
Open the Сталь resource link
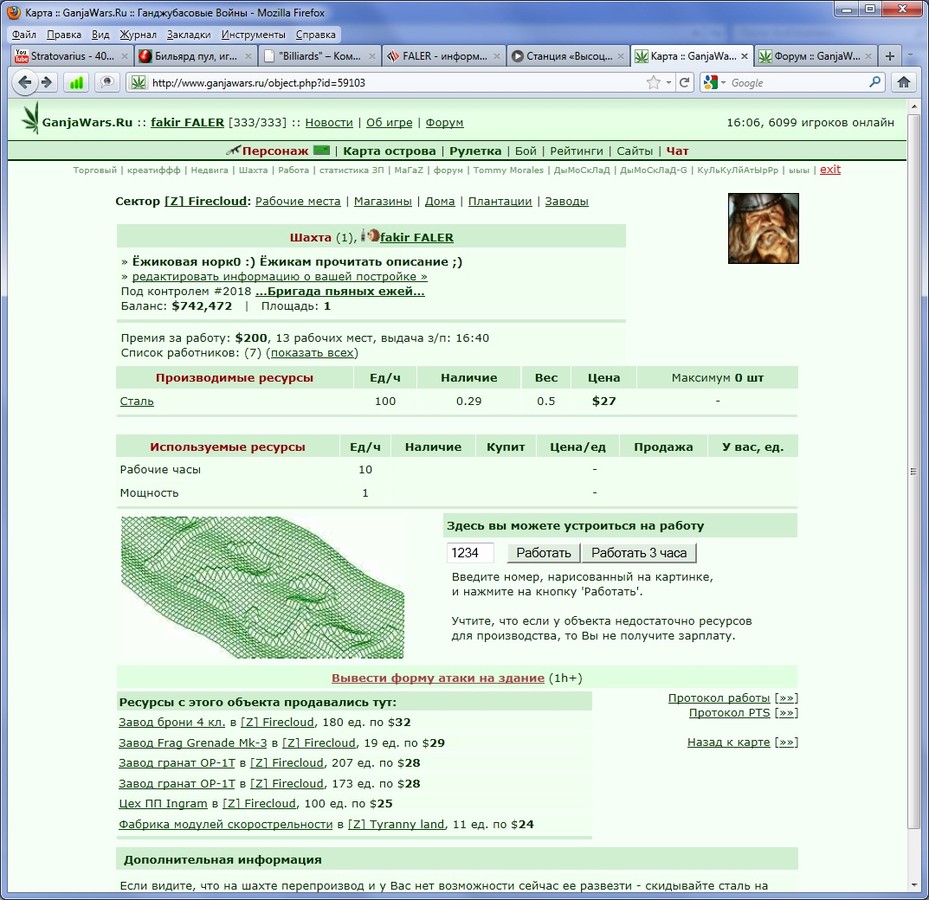[x=137, y=401]
